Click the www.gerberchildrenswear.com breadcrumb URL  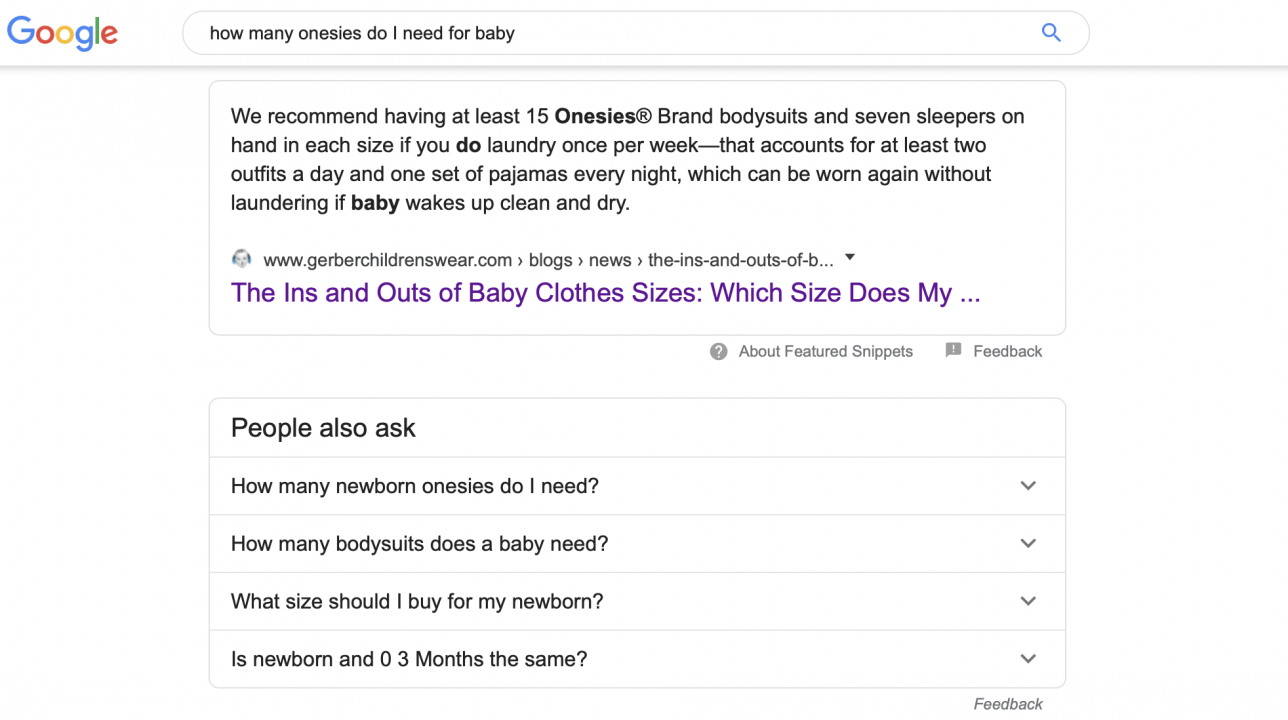548,260
